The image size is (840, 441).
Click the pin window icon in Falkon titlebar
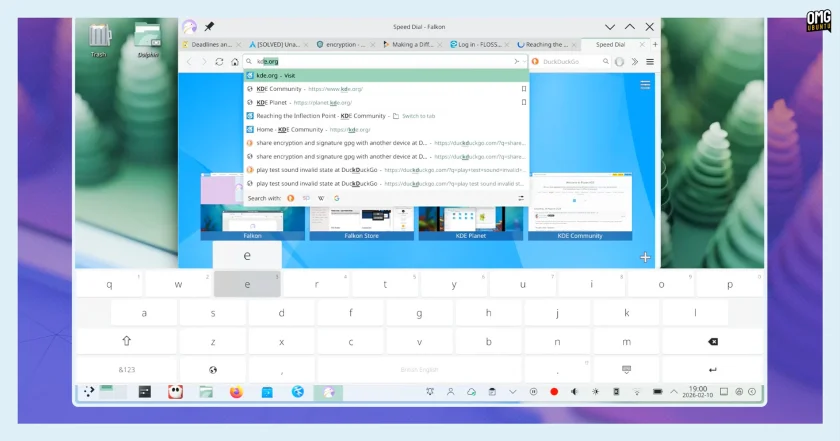[209, 26]
